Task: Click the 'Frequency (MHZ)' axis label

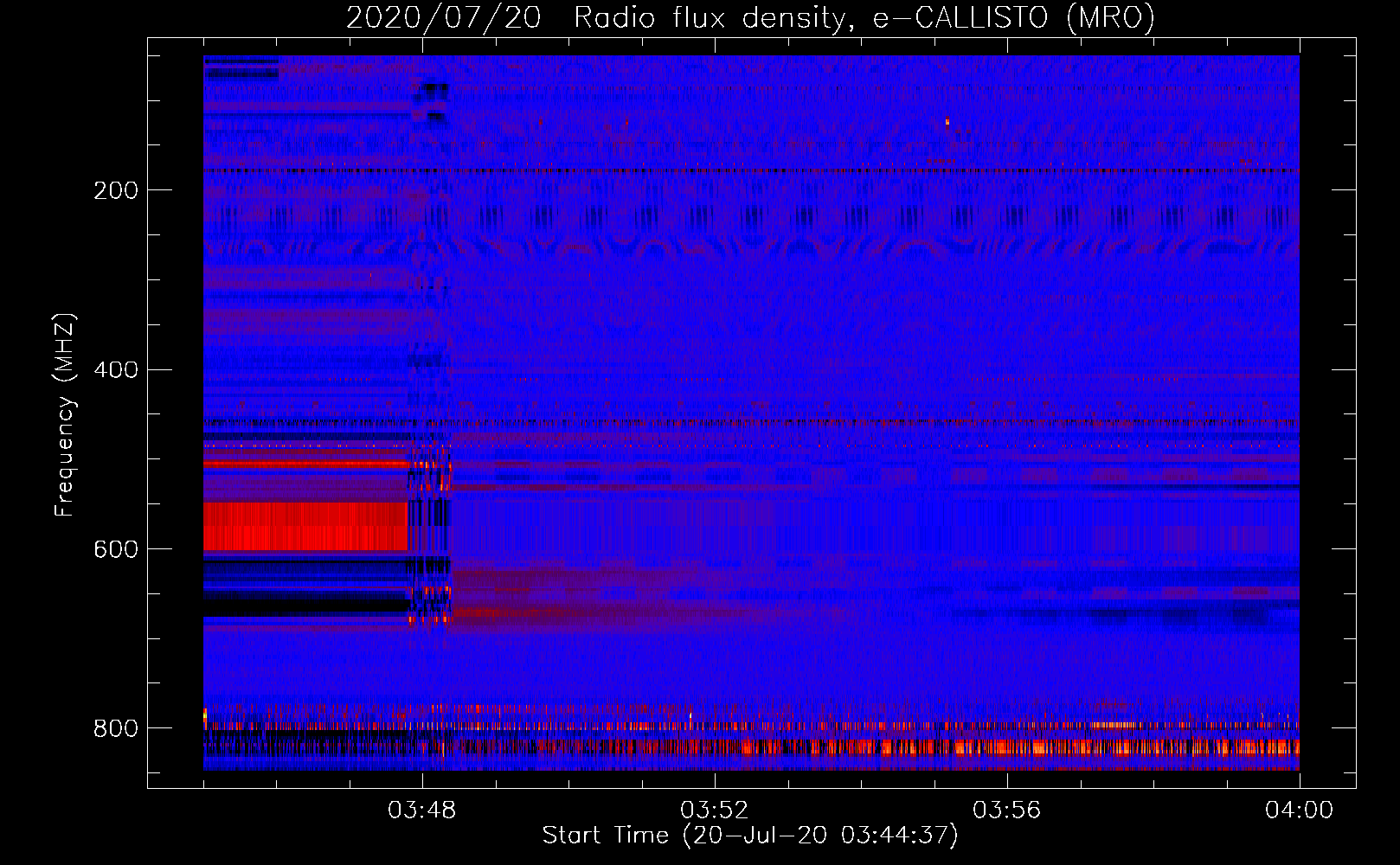Action: coord(64,415)
